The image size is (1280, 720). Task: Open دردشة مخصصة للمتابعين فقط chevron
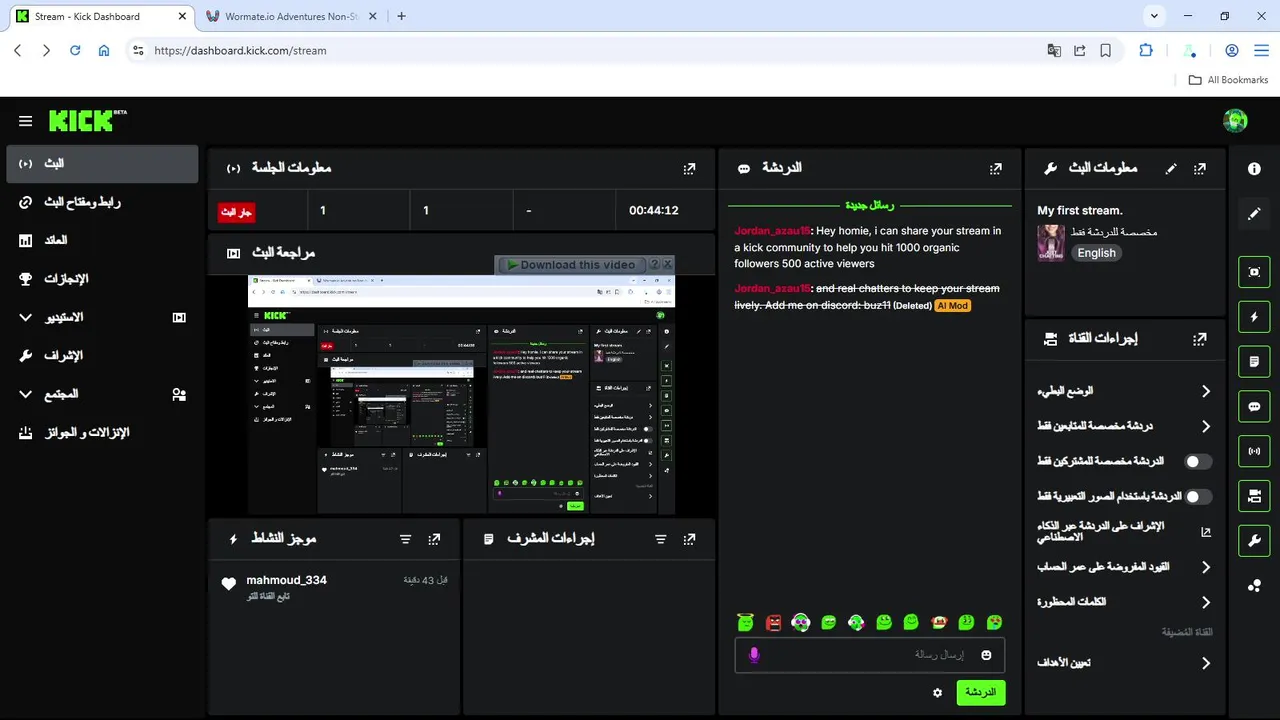pyautogui.click(x=1206, y=426)
